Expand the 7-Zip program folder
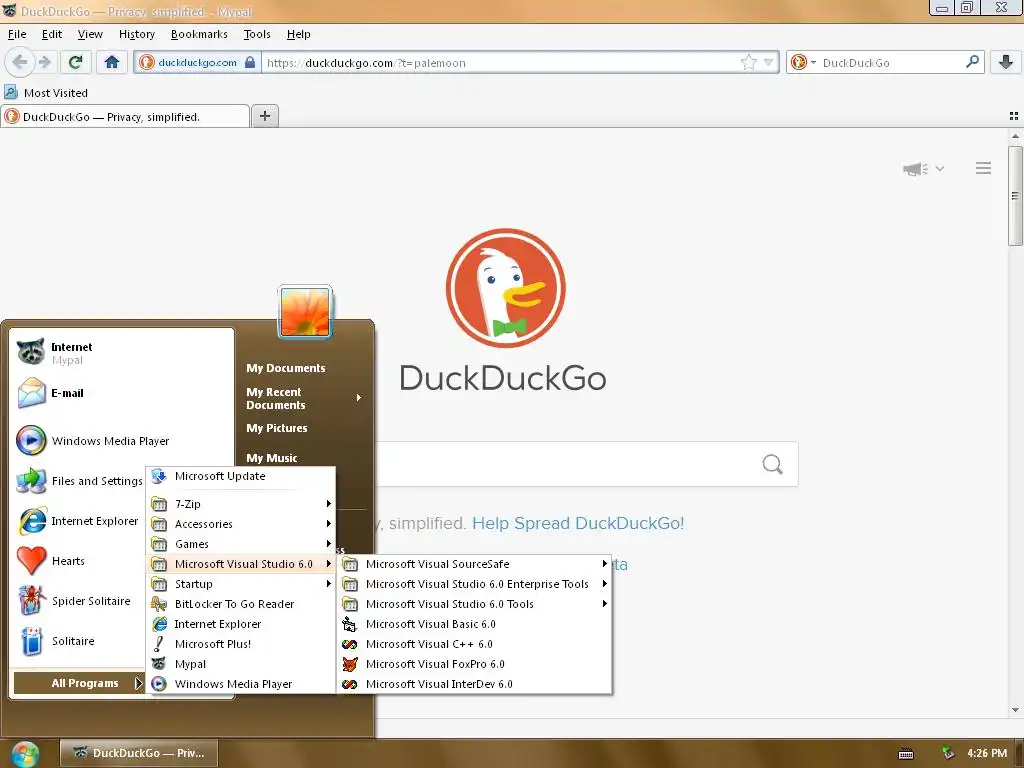 pos(241,504)
